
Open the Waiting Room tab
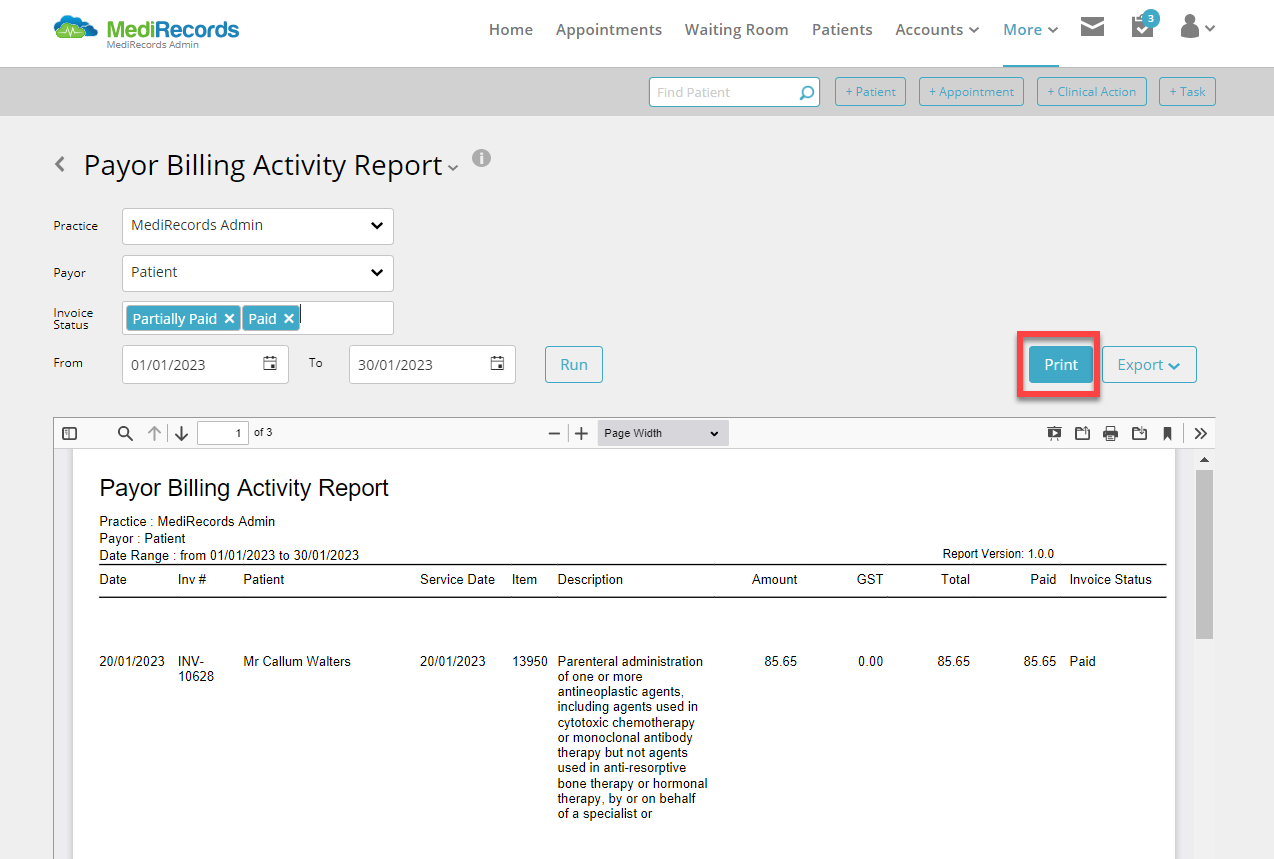pyautogui.click(x=737, y=30)
